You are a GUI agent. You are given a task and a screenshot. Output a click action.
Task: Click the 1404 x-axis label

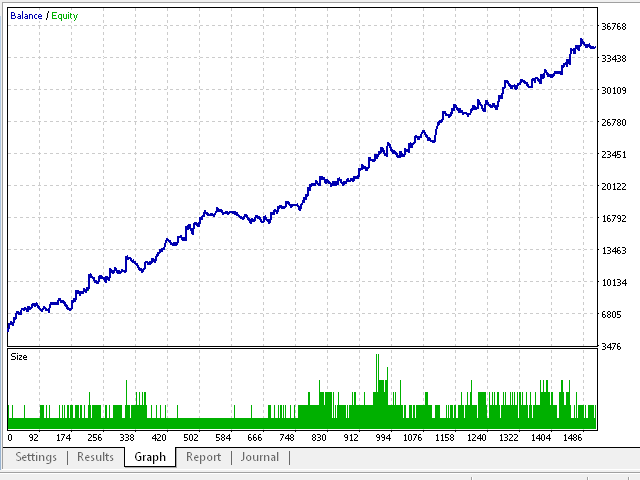click(541, 438)
